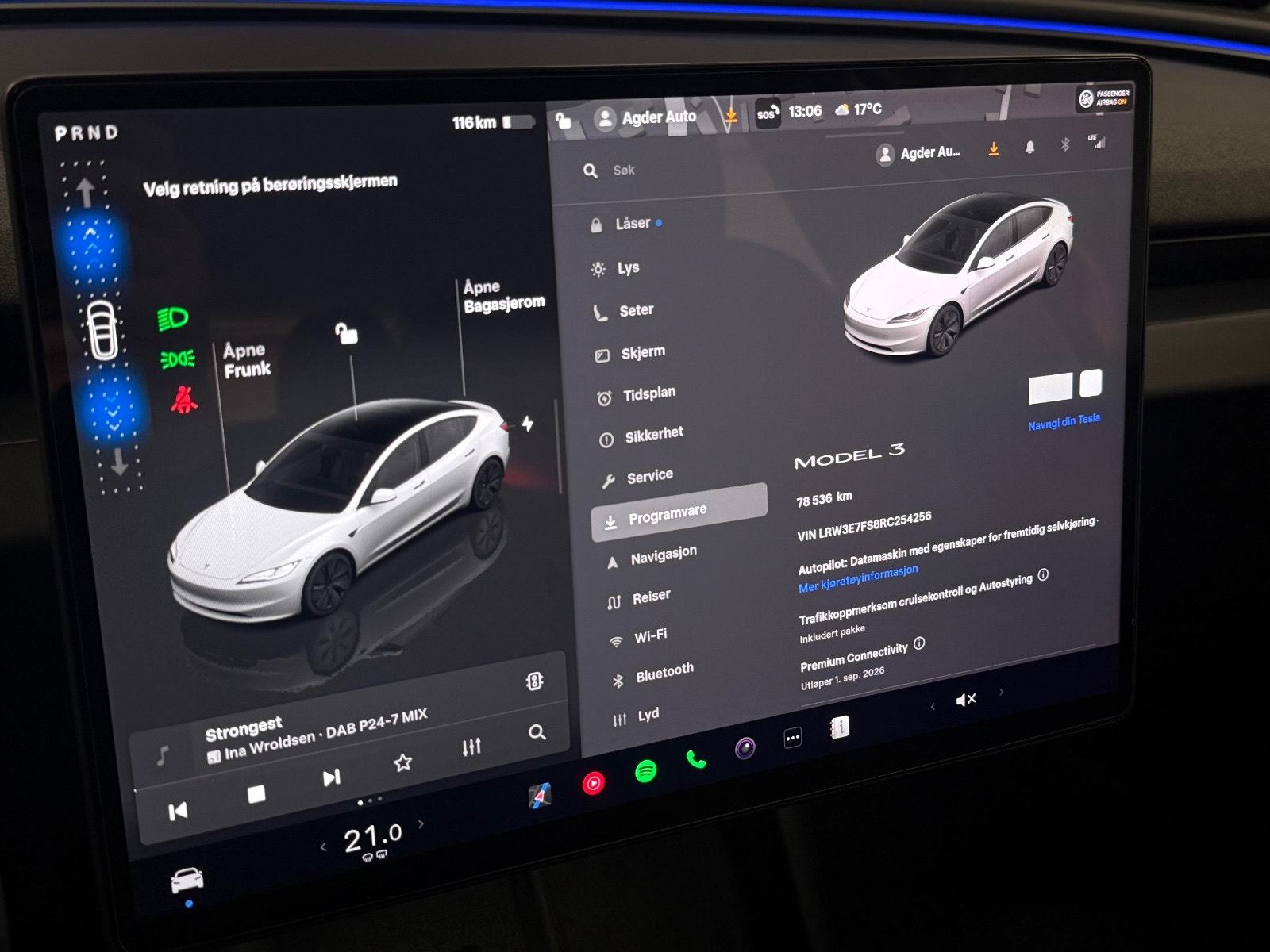
Task: Tap the LTE signal icon
Action: coord(1097,141)
